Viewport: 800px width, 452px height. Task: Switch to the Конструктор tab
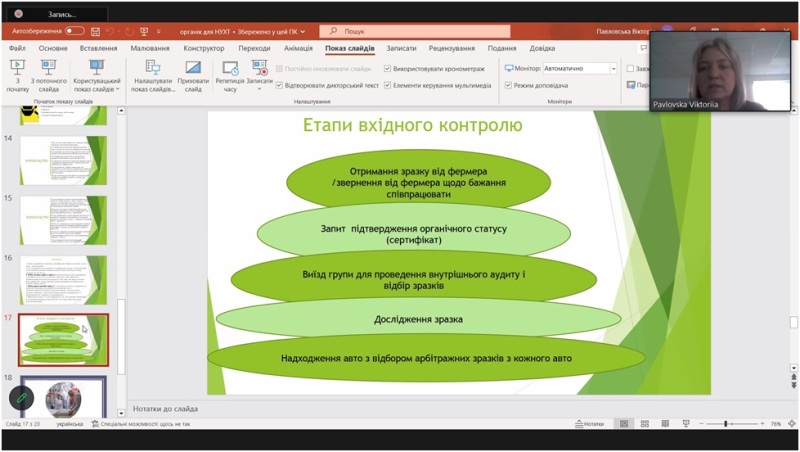tap(204, 48)
